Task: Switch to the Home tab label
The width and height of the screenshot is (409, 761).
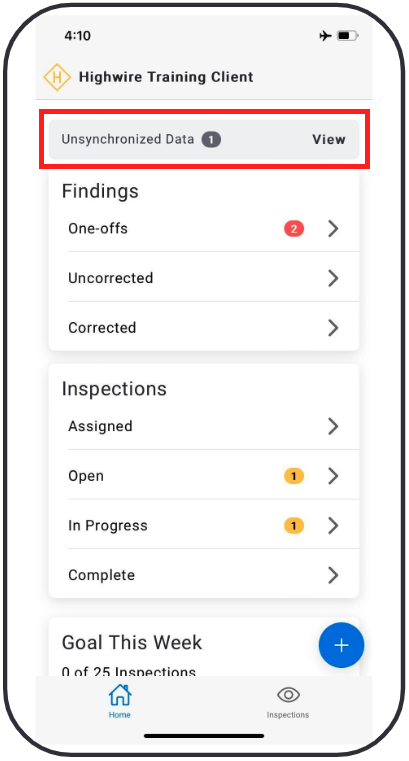Action: 120,715
